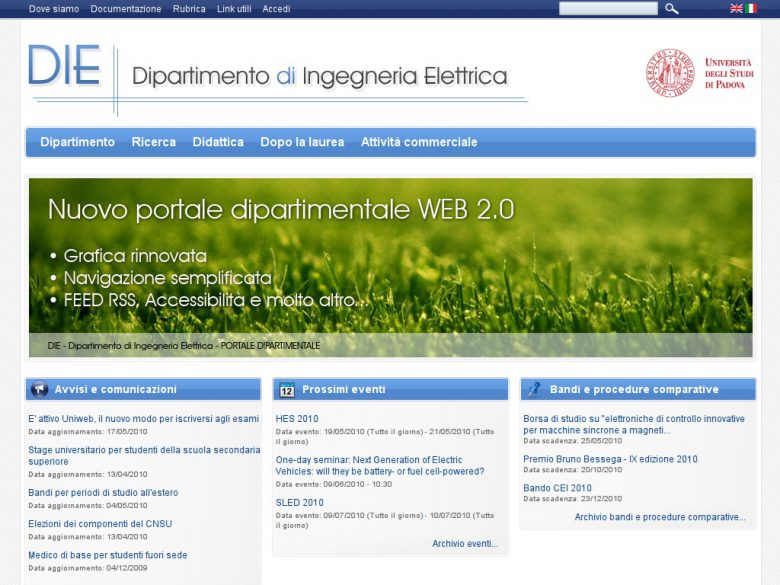Click Data scadenza: 23/12/2010 text

(572, 498)
